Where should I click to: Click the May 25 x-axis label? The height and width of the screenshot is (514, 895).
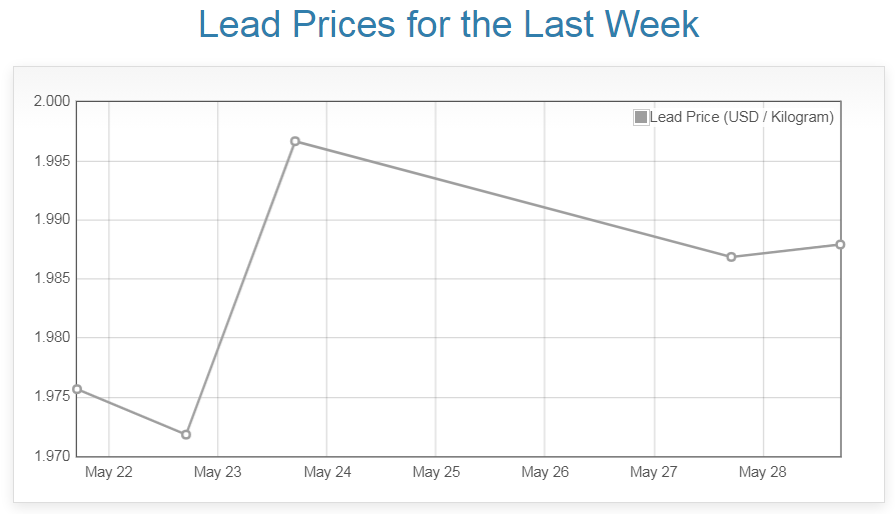tap(436, 472)
